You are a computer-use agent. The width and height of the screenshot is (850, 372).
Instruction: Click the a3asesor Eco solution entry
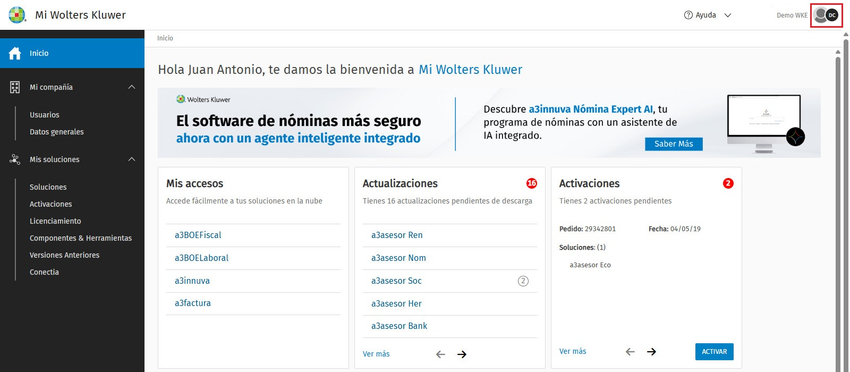pos(590,266)
